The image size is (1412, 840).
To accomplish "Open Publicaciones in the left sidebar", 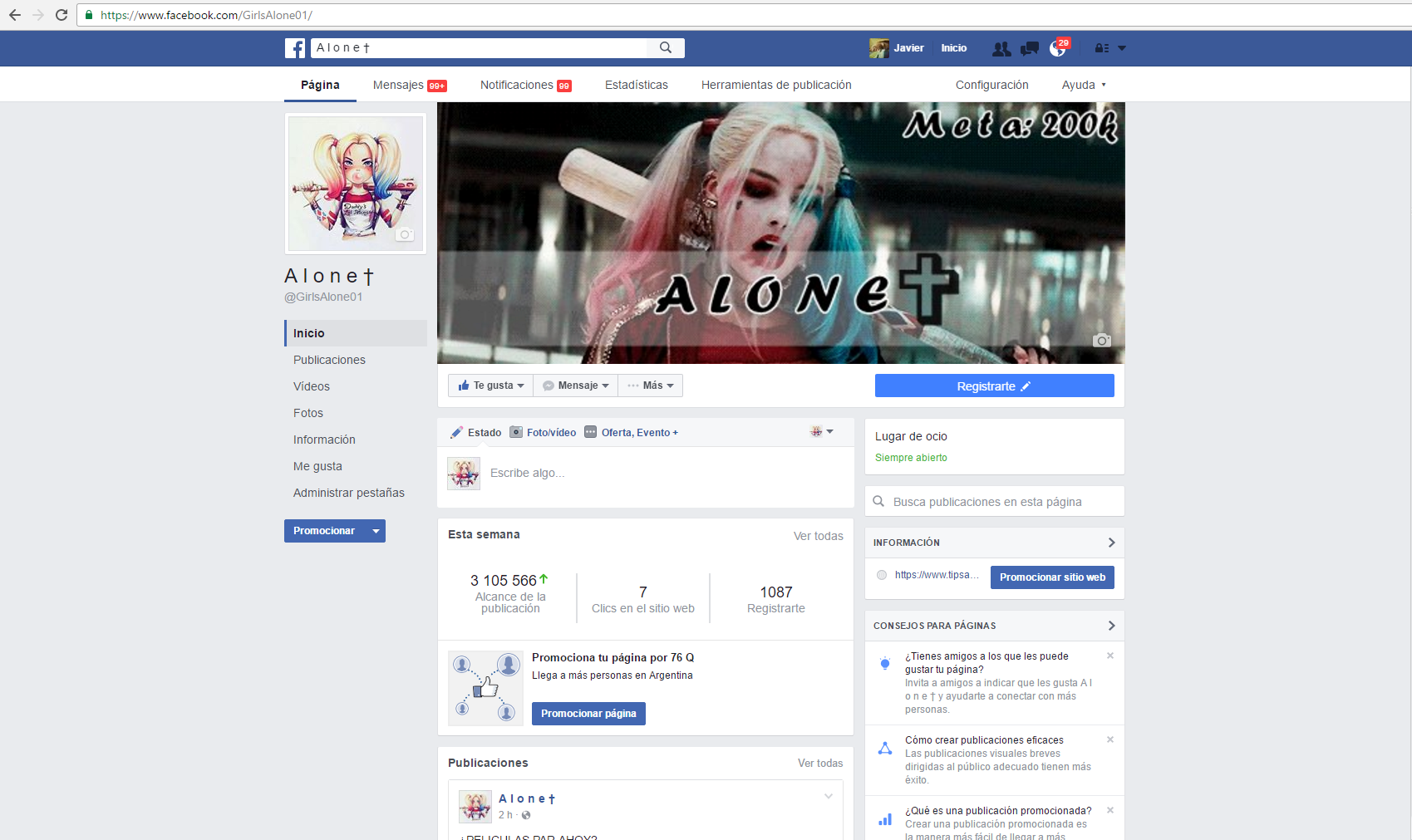I will click(329, 360).
